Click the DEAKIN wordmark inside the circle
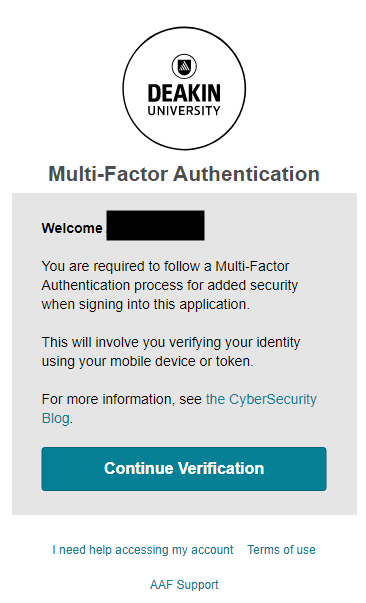 tap(184, 93)
